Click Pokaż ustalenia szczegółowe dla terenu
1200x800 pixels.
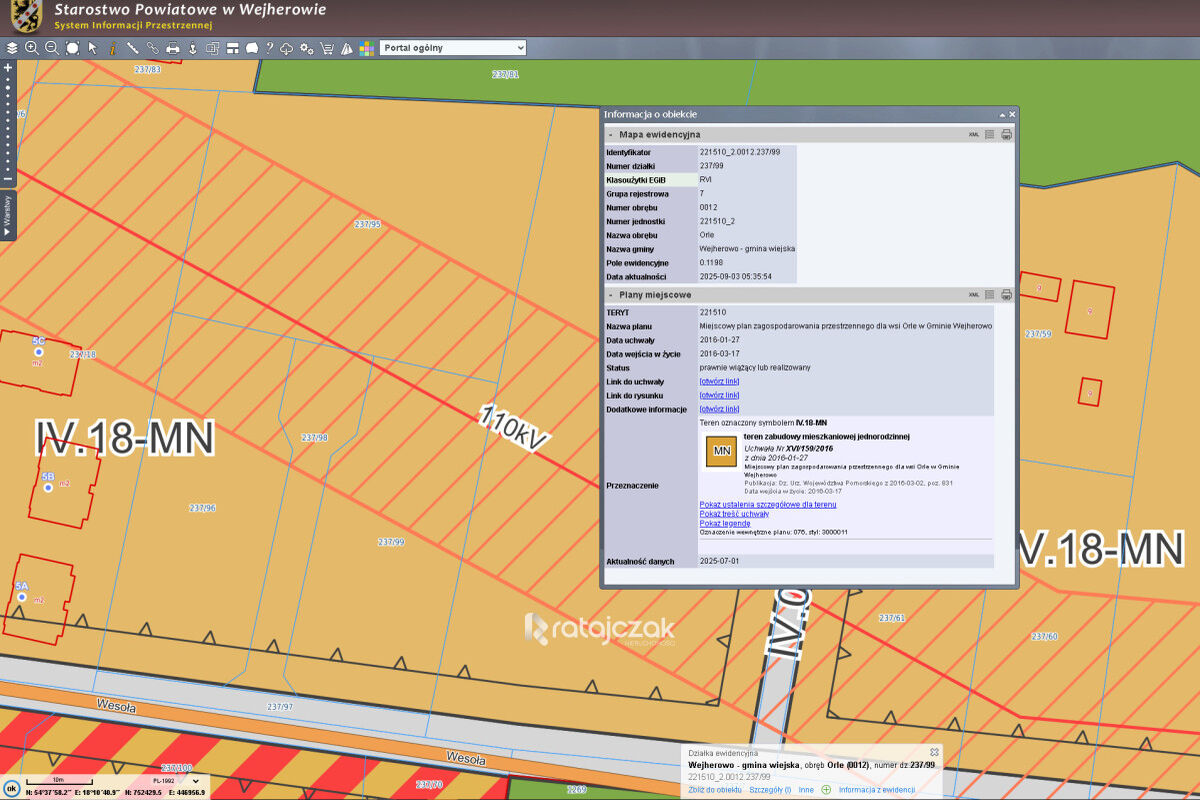767,504
